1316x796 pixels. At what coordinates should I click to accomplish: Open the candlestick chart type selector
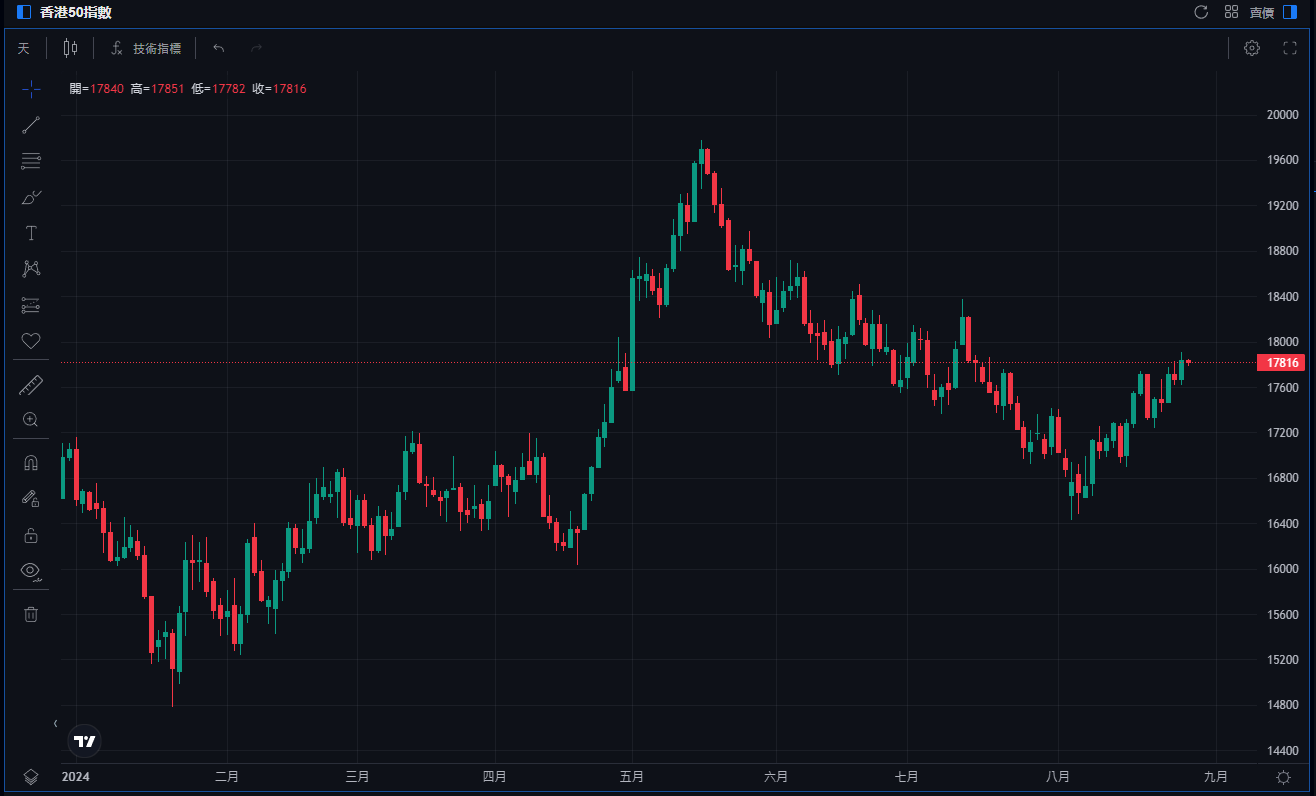(70, 48)
